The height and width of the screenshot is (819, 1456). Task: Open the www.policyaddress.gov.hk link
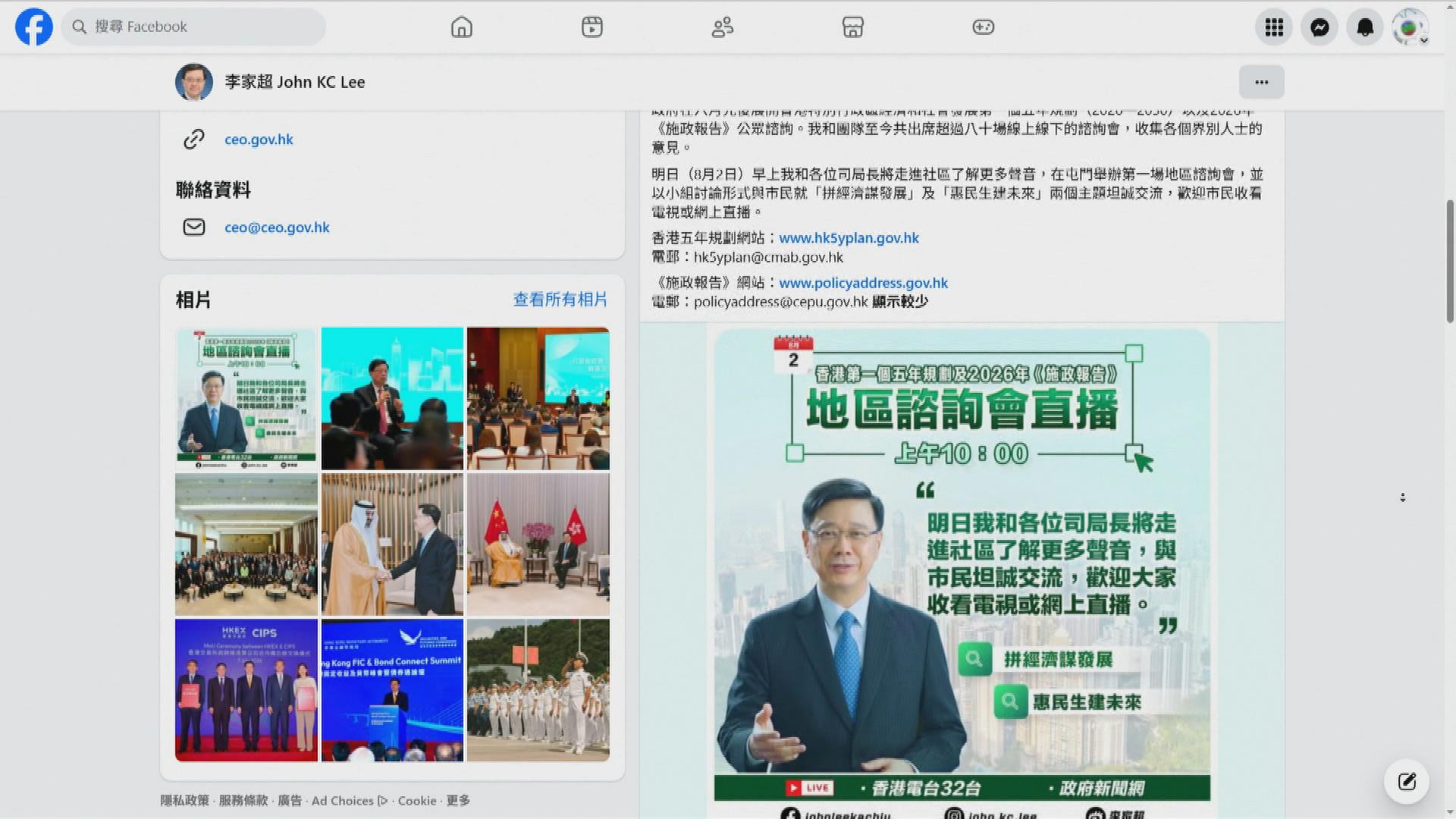[x=863, y=283]
